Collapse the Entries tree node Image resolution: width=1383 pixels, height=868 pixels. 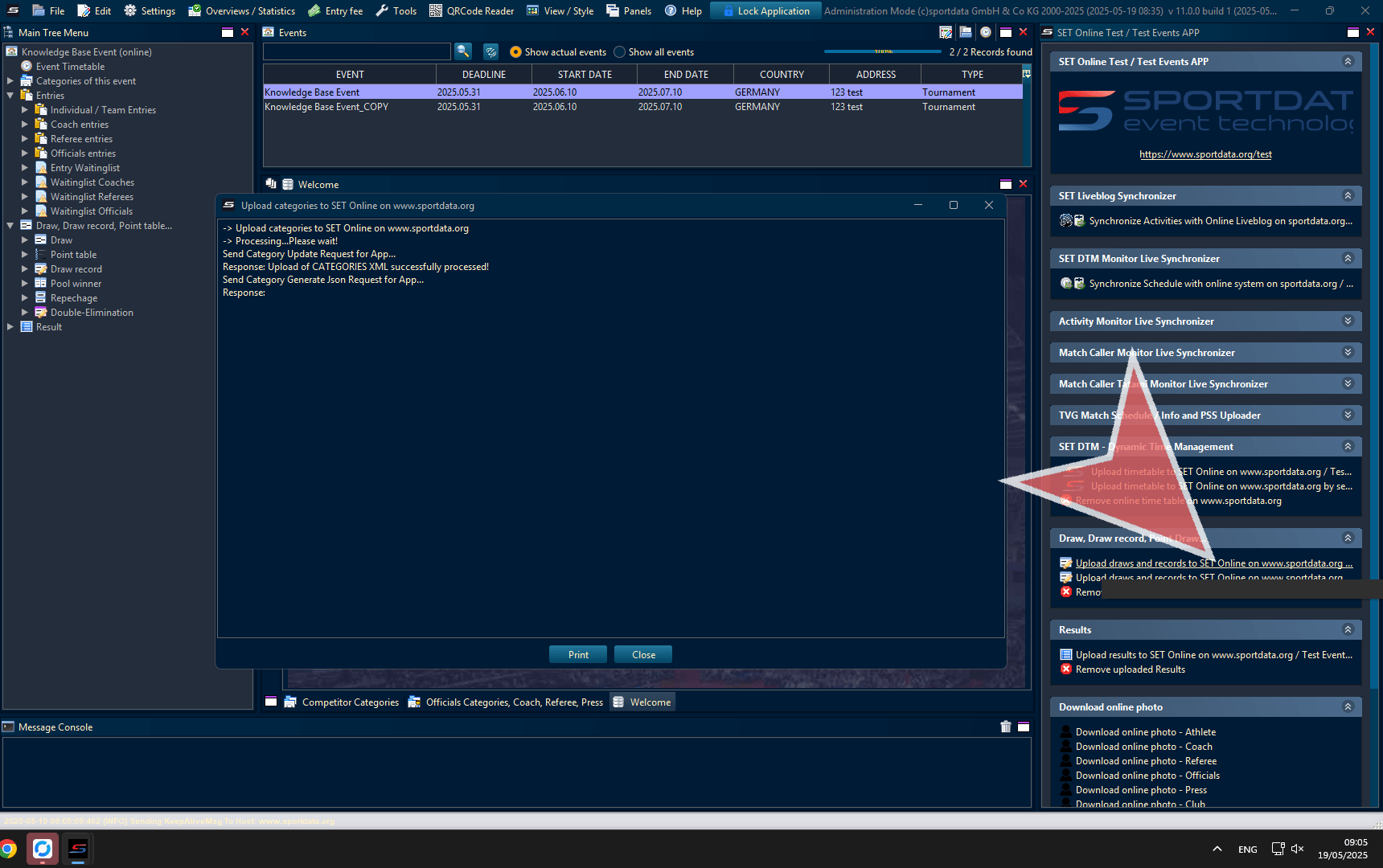point(10,96)
